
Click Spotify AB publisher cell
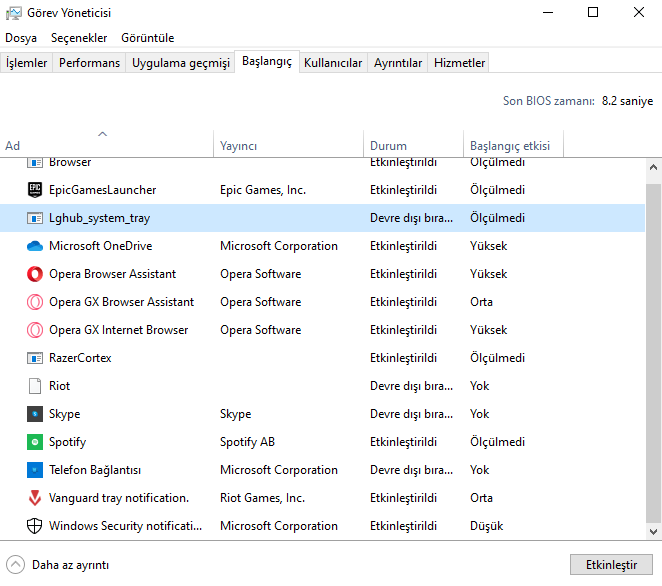point(247,442)
